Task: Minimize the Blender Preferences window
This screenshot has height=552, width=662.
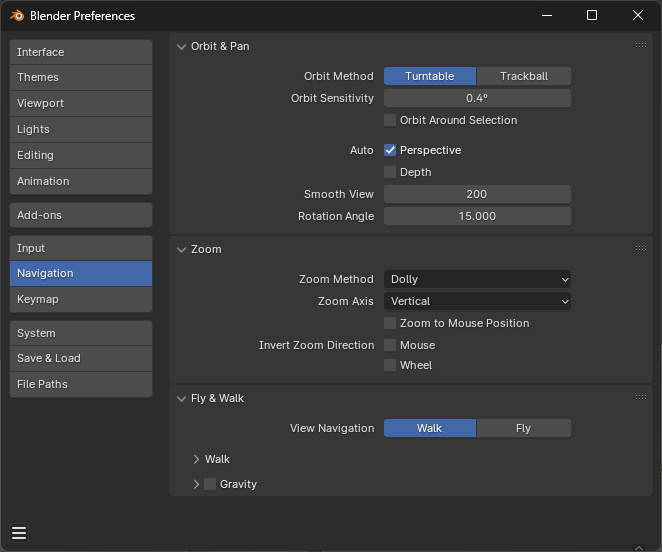Action: [x=547, y=16]
